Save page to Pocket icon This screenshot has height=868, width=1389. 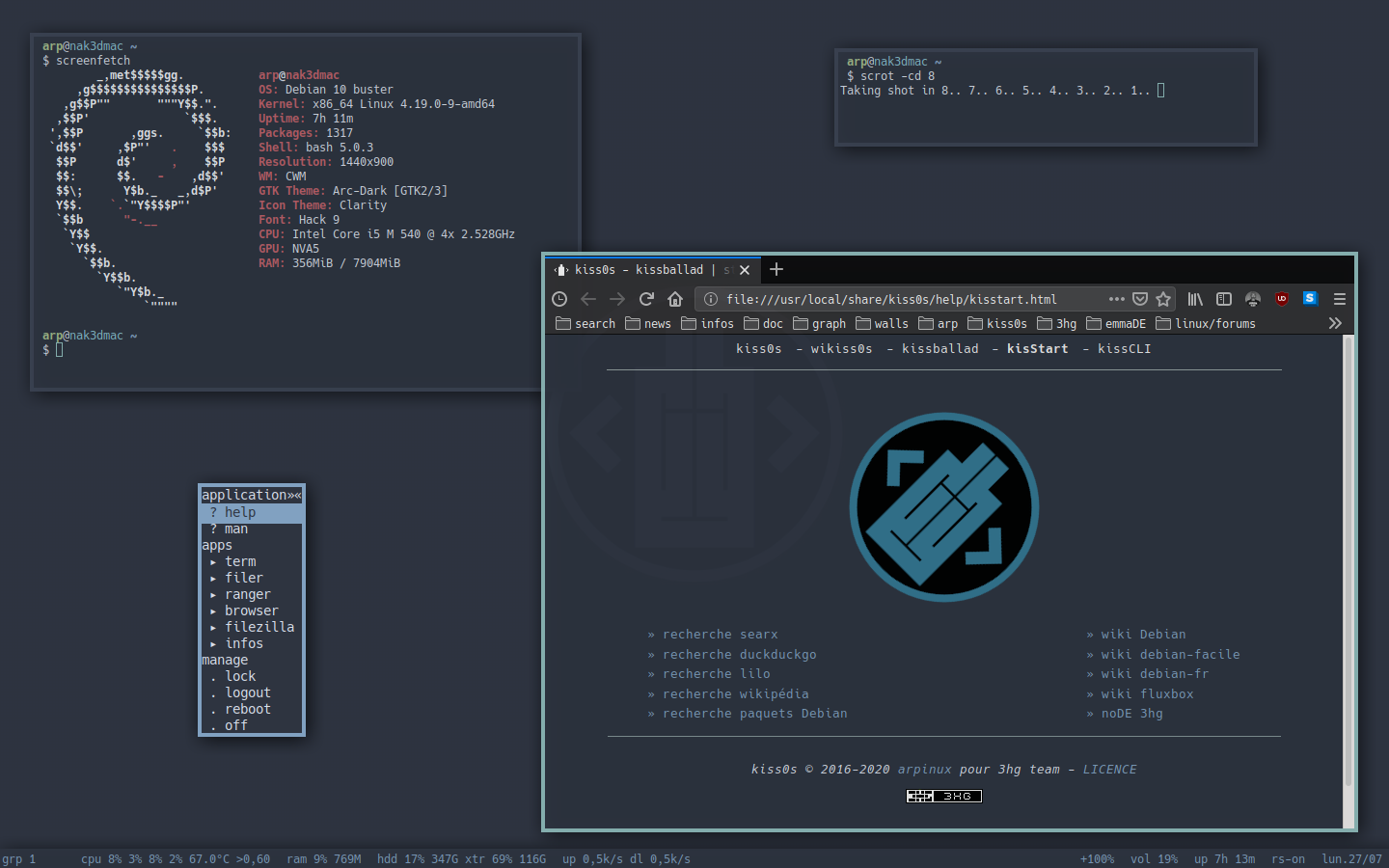(x=1140, y=299)
